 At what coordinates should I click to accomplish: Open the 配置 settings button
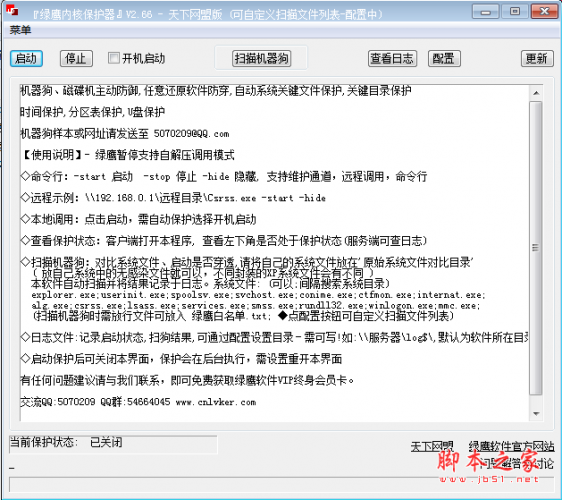(x=444, y=58)
